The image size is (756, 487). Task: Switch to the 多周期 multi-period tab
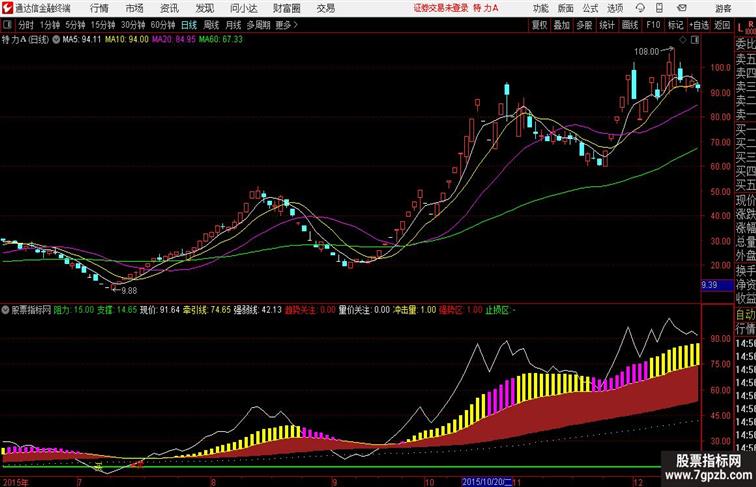click(x=258, y=25)
